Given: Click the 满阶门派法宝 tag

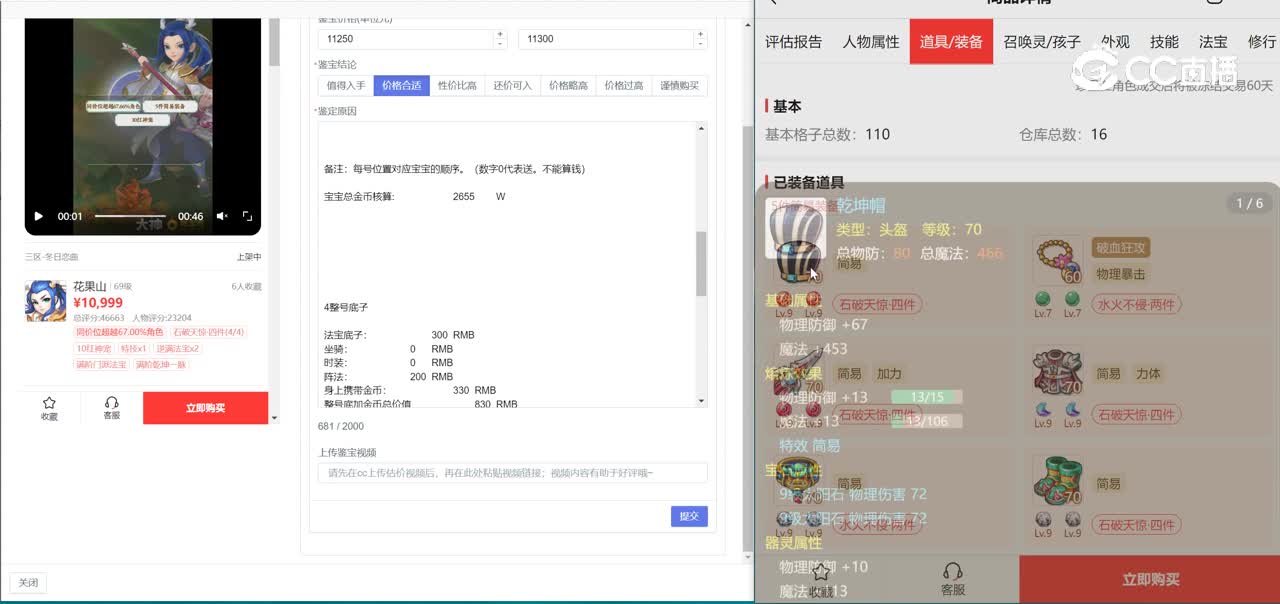Looking at the screenshot, I should (101, 364).
